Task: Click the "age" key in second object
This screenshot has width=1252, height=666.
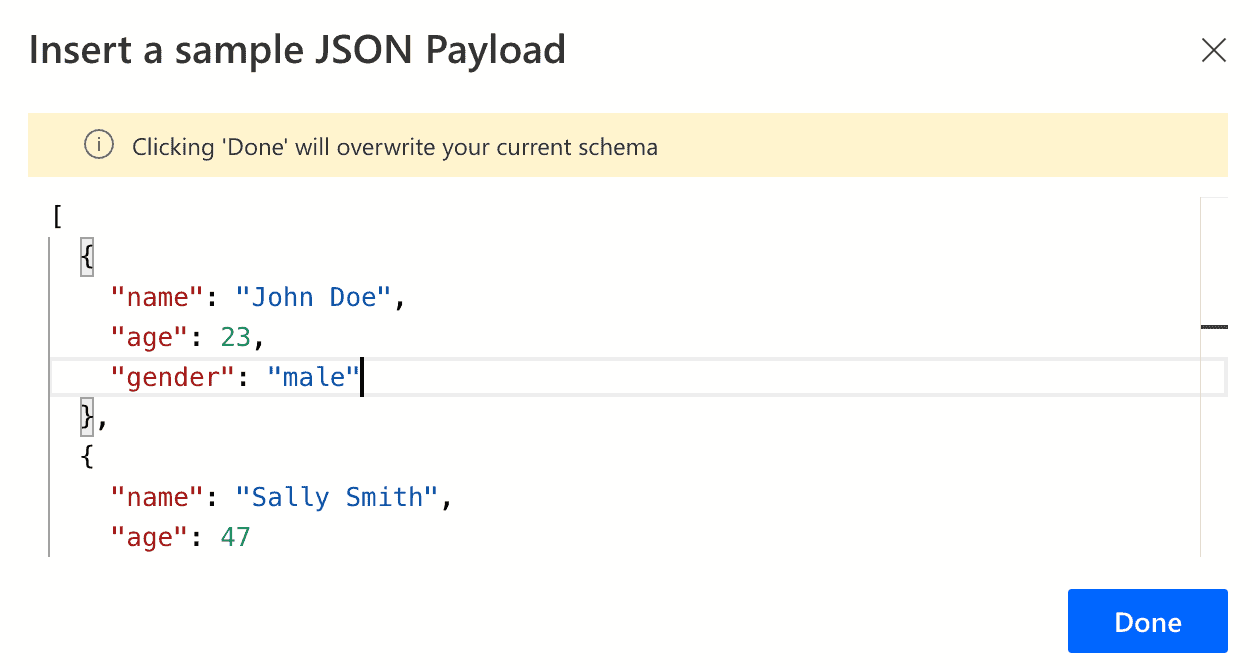Action: point(150,537)
